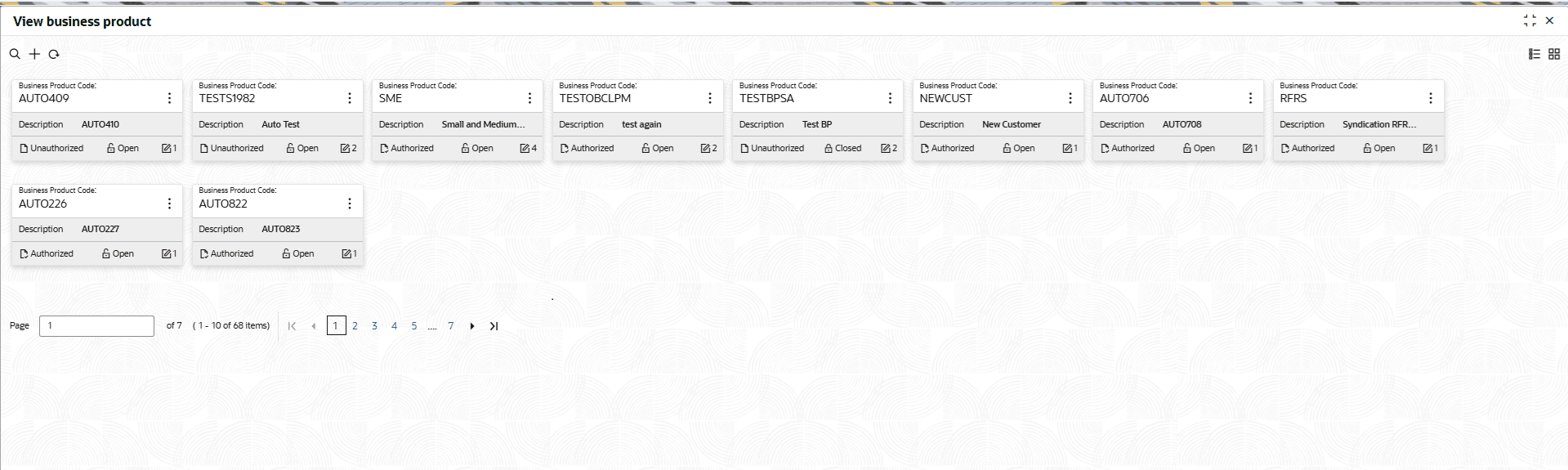Click the Authorized document icon on SME
Image resolution: width=1568 pixels, height=470 pixels.
coord(384,149)
